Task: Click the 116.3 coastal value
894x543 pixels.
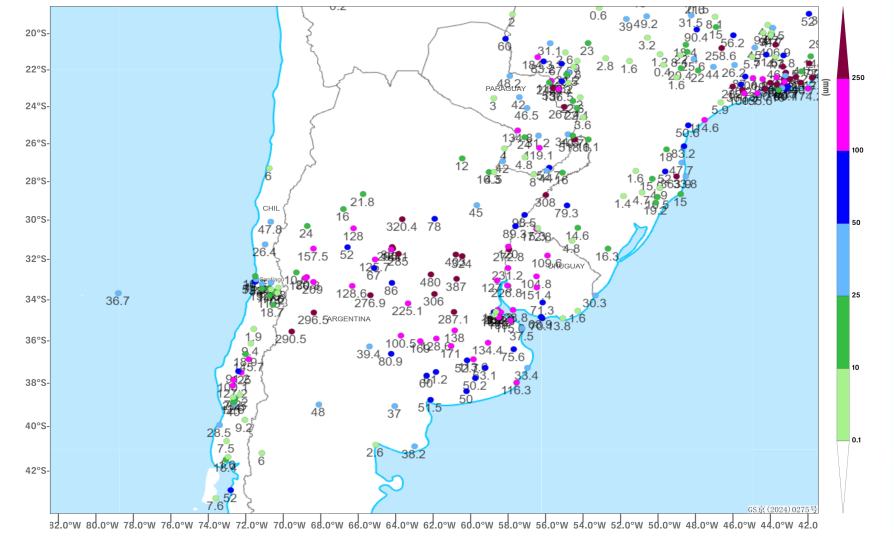Action: coord(516,391)
